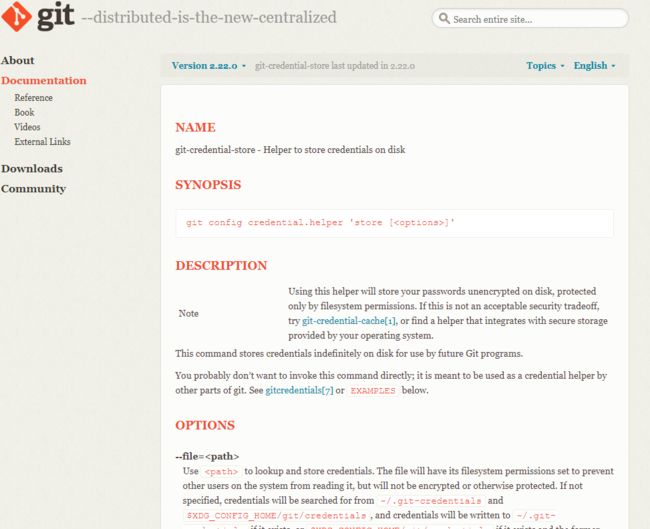This screenshot has width=650, height=529.
Task: Open the Book link in sidebar
Action: [24, 112]
